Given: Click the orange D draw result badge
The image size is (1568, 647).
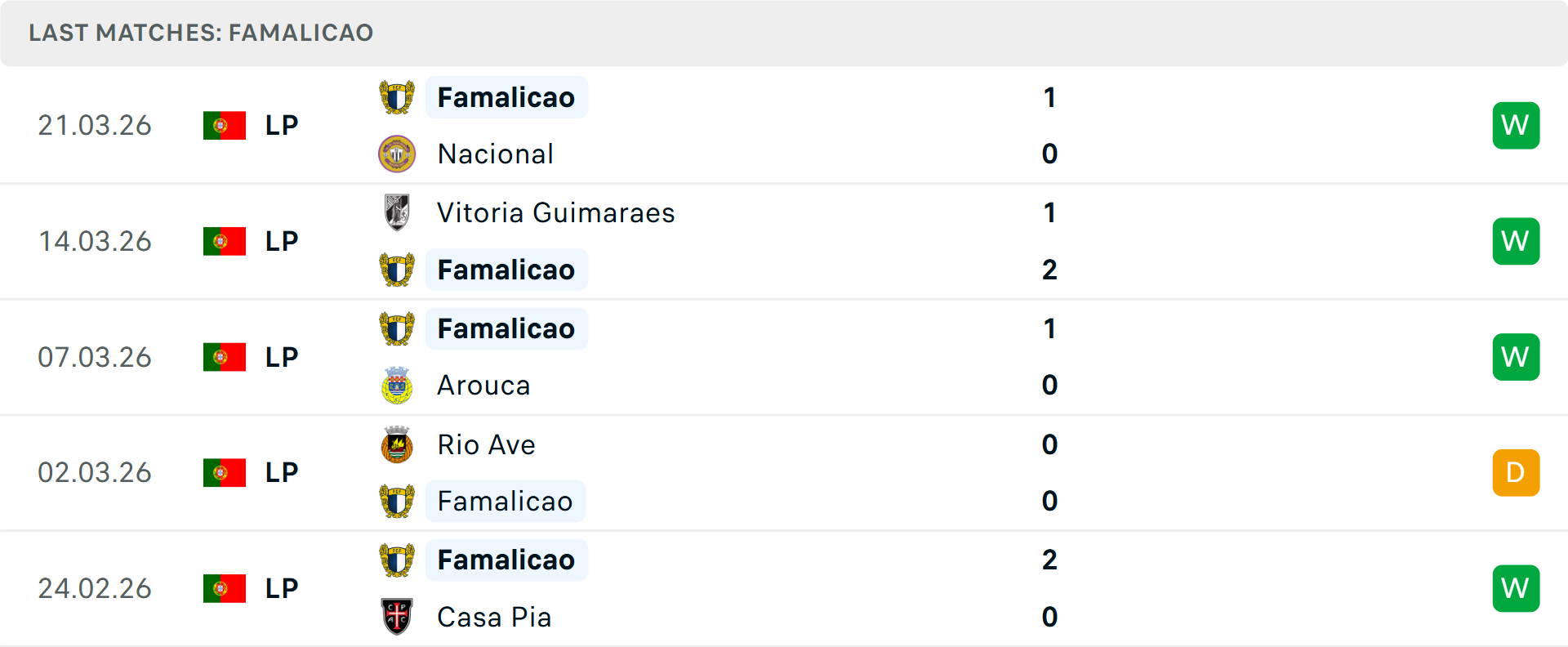Looking at the screenshot, I should pyautogui.click(x=1516, y=472).
